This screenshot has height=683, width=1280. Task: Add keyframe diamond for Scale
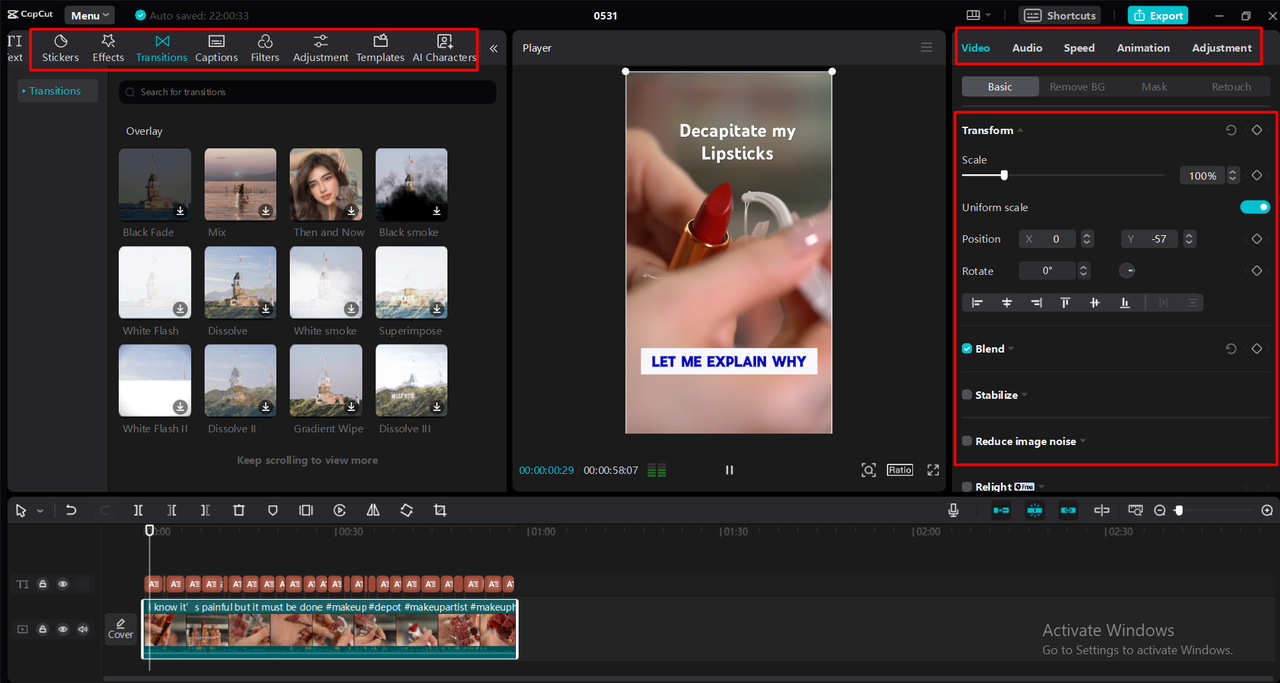tap(1257, 175)
